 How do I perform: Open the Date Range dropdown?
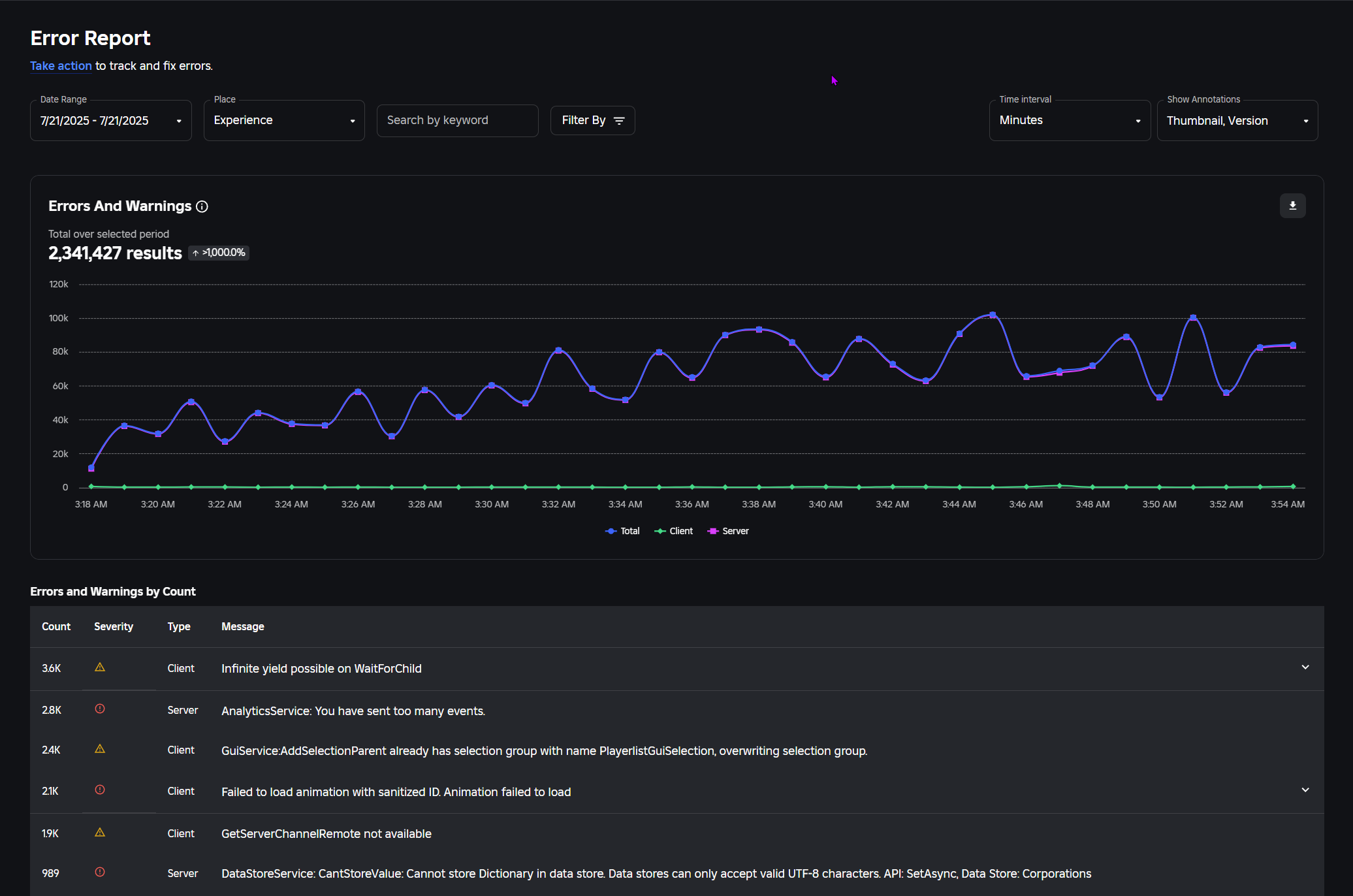click(x=110, y=121)
